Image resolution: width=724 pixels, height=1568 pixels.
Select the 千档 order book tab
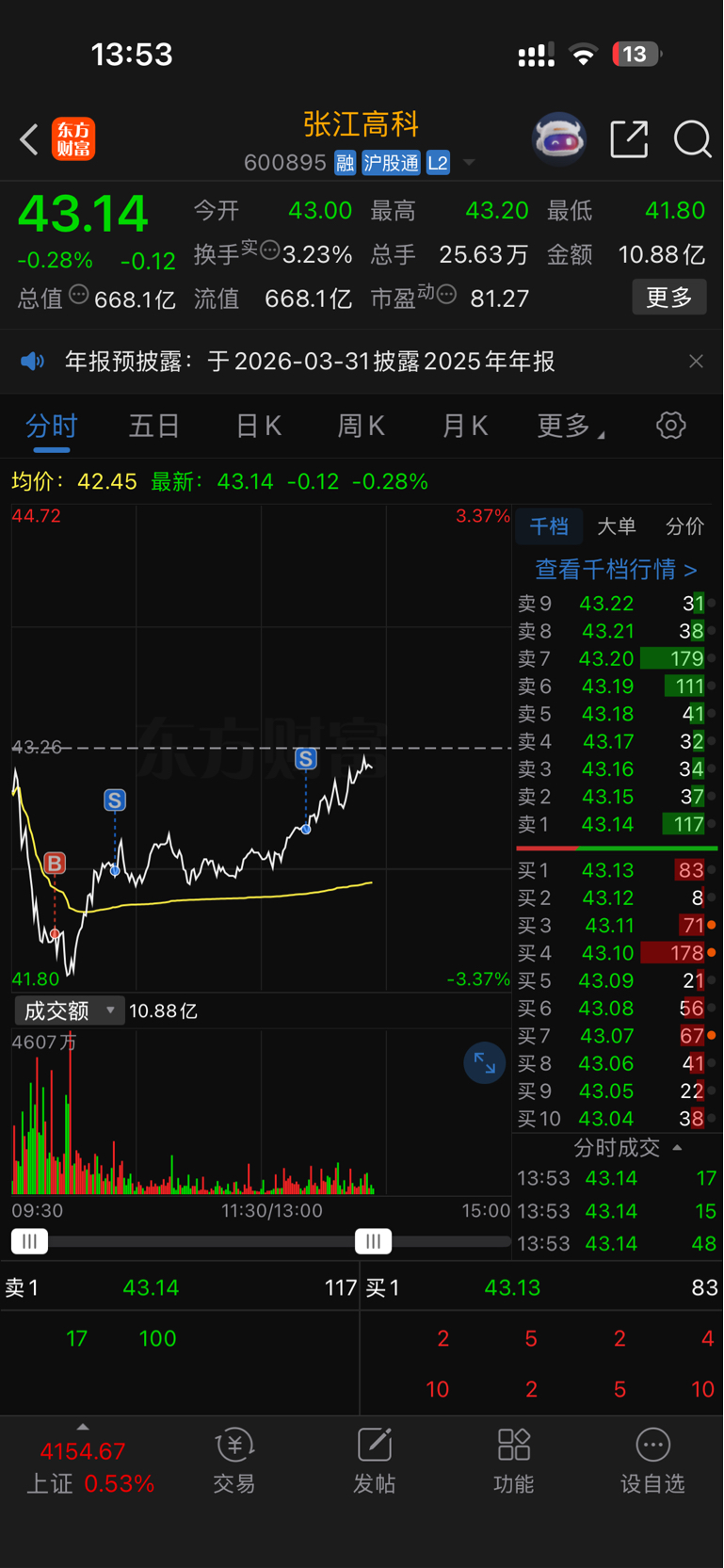click(549, 526)
